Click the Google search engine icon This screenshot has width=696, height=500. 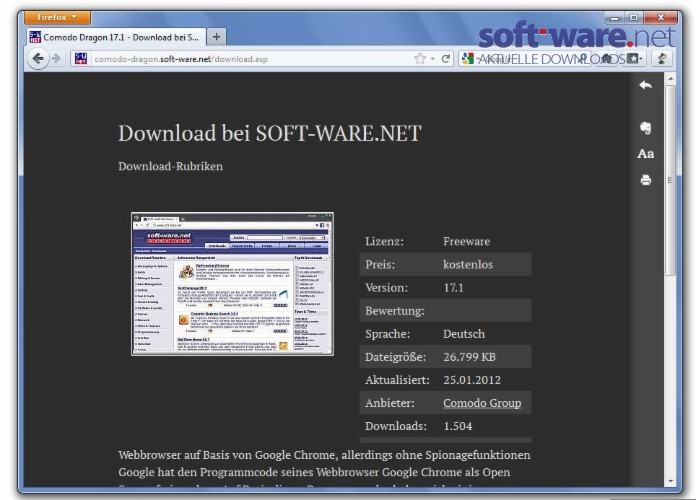pos(467,59)
